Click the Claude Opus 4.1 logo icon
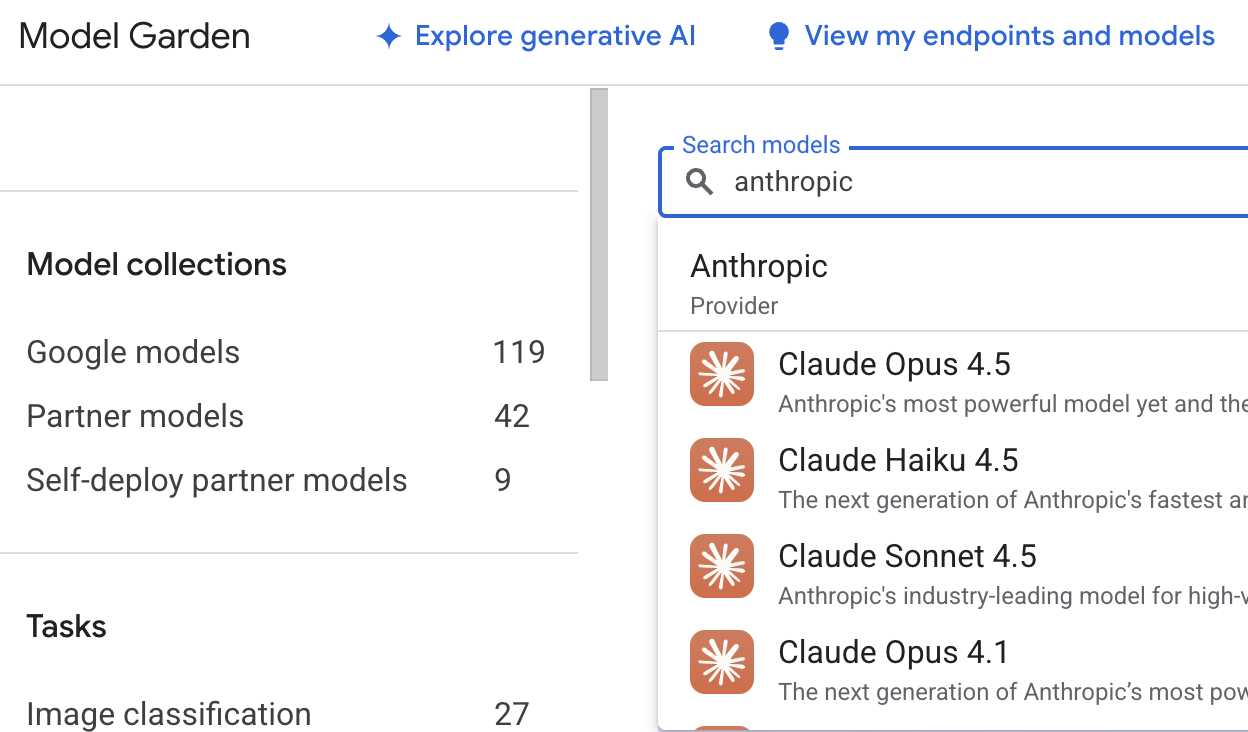This screenshot has height=732, width=1248. [x=722, y=662]
